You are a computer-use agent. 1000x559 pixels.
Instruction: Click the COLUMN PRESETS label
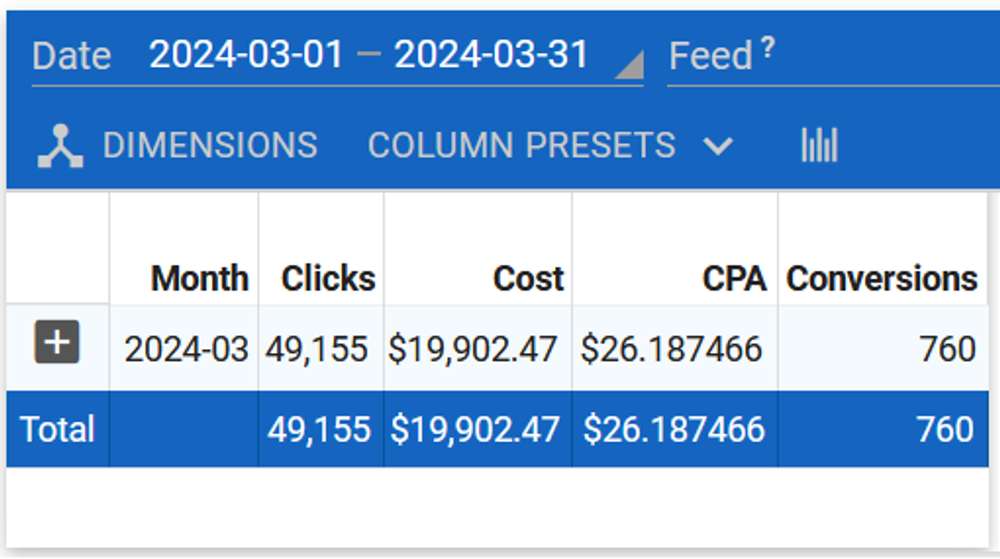[x=521, y=146]
